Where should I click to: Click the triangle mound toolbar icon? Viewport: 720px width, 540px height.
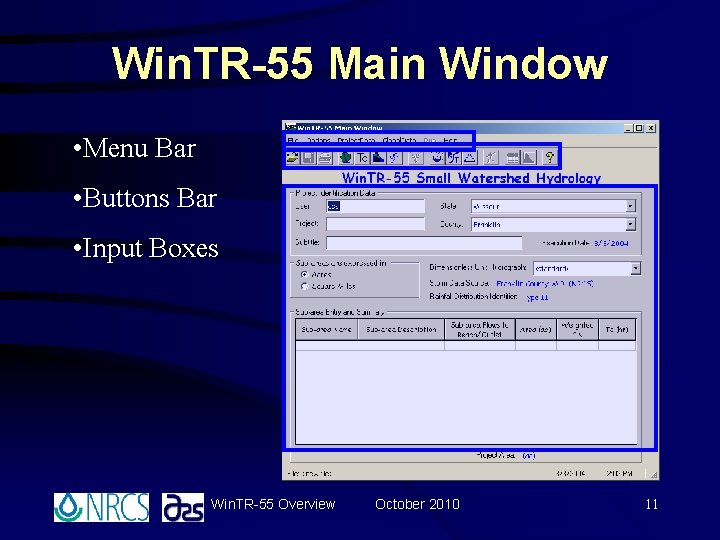(x=470, y=158)
